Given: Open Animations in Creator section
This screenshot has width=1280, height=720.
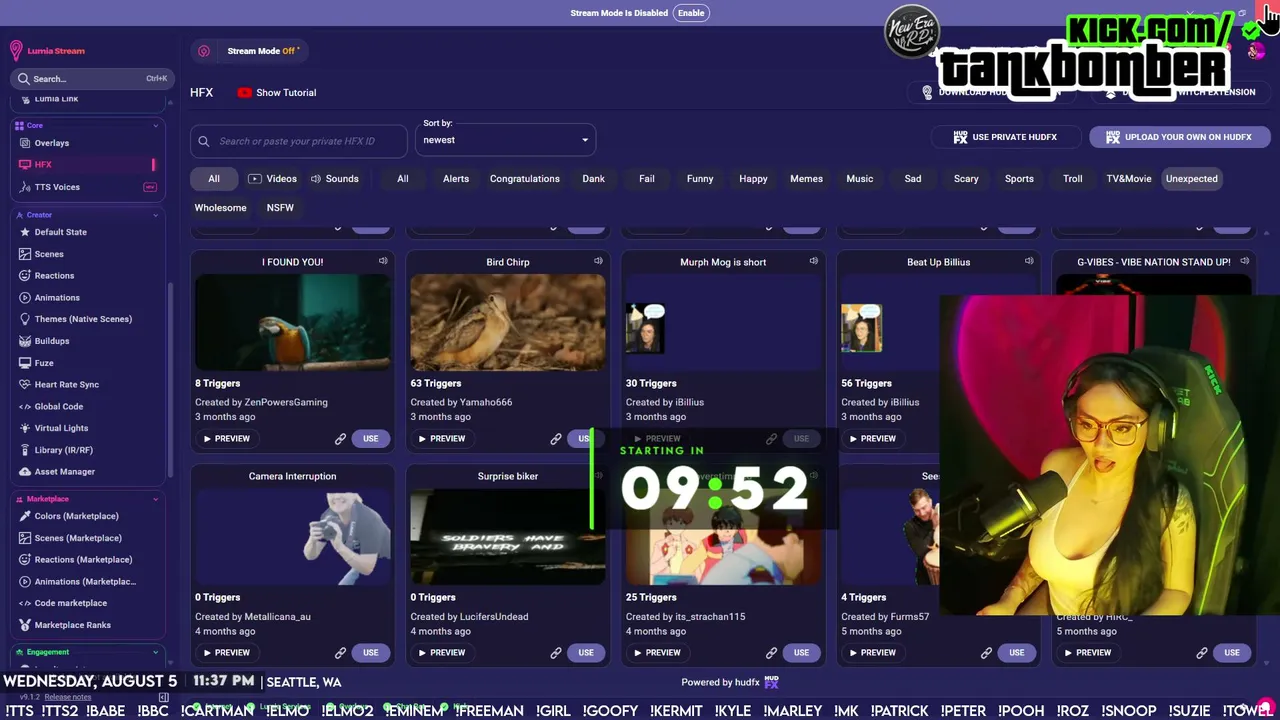Looking at the screenshot, I should coord(57,298).
